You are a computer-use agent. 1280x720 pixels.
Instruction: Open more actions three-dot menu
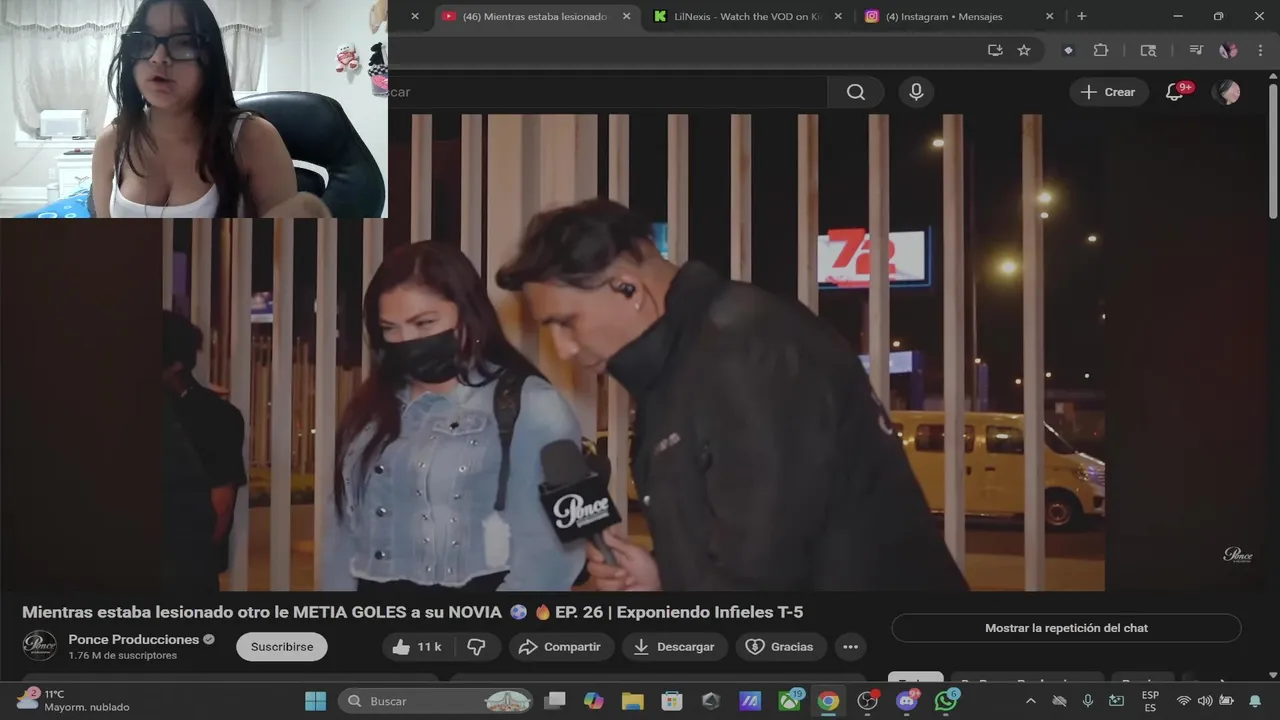pos(850,647)
